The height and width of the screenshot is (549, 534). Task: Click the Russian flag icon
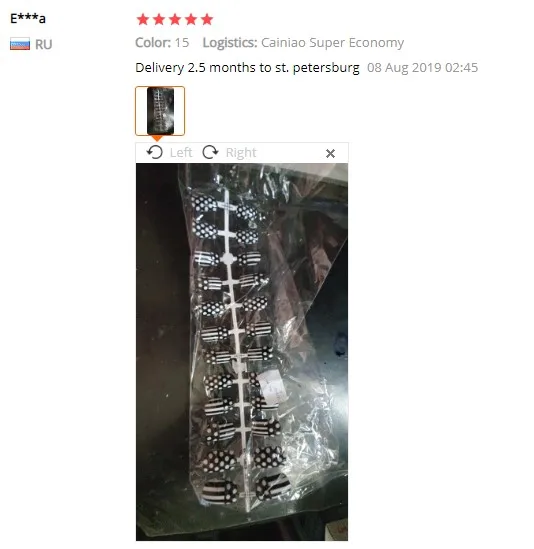(20, 44)
